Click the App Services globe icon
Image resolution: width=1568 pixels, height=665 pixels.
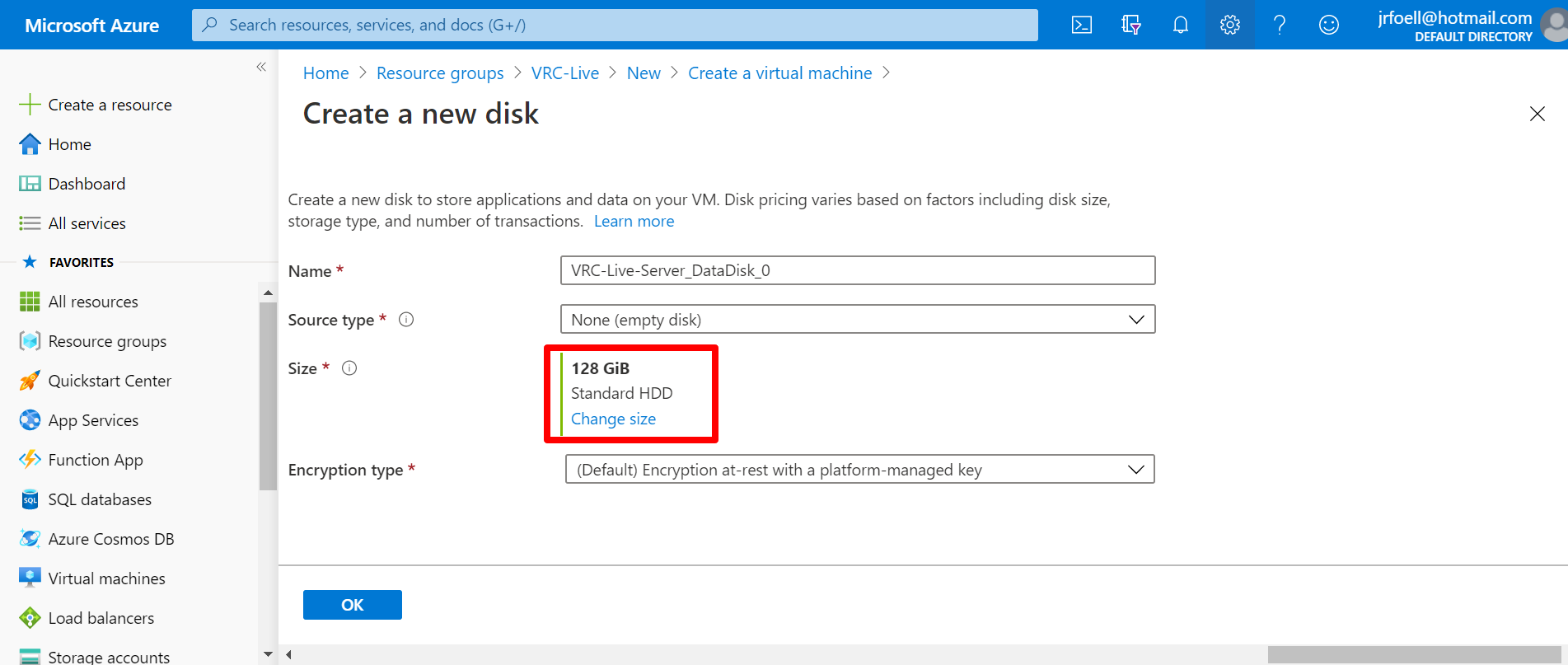(30, 420)
